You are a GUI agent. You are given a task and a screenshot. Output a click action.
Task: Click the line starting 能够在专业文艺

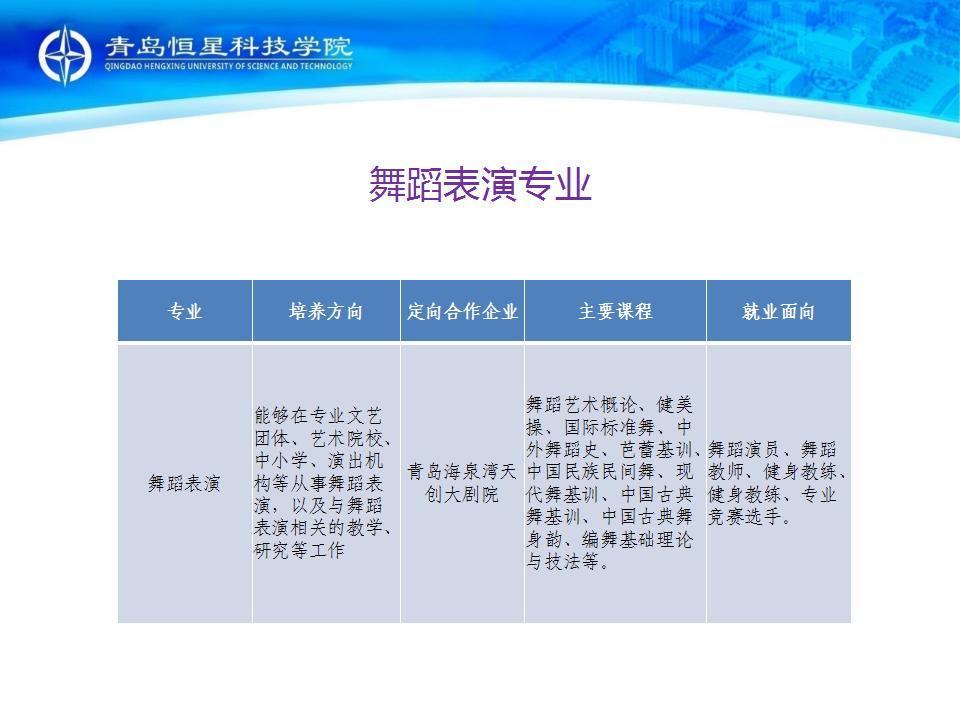pos(319,415)
